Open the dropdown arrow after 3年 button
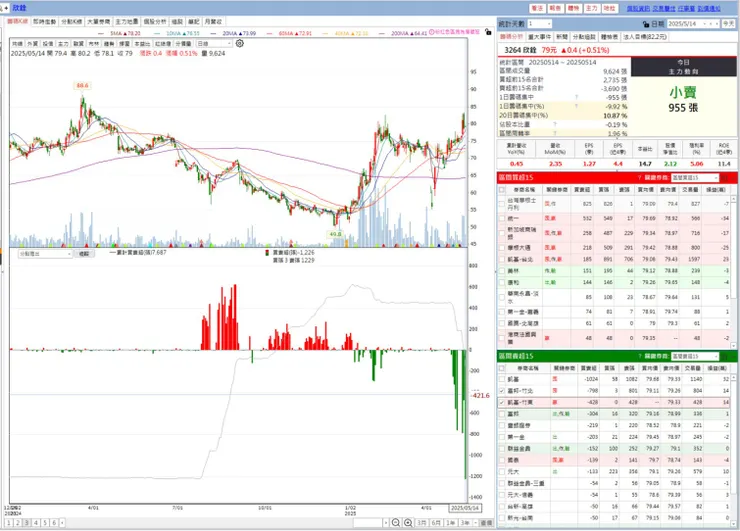740x531 pixels. pyautogui.click(x=476, y=523)
